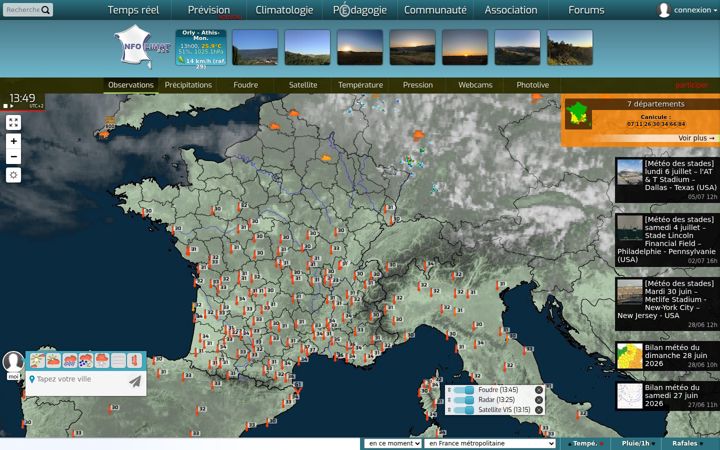Click the fullscreen map icon
The width and height of the screenshot is (720, 450).
tap(13, 123)
